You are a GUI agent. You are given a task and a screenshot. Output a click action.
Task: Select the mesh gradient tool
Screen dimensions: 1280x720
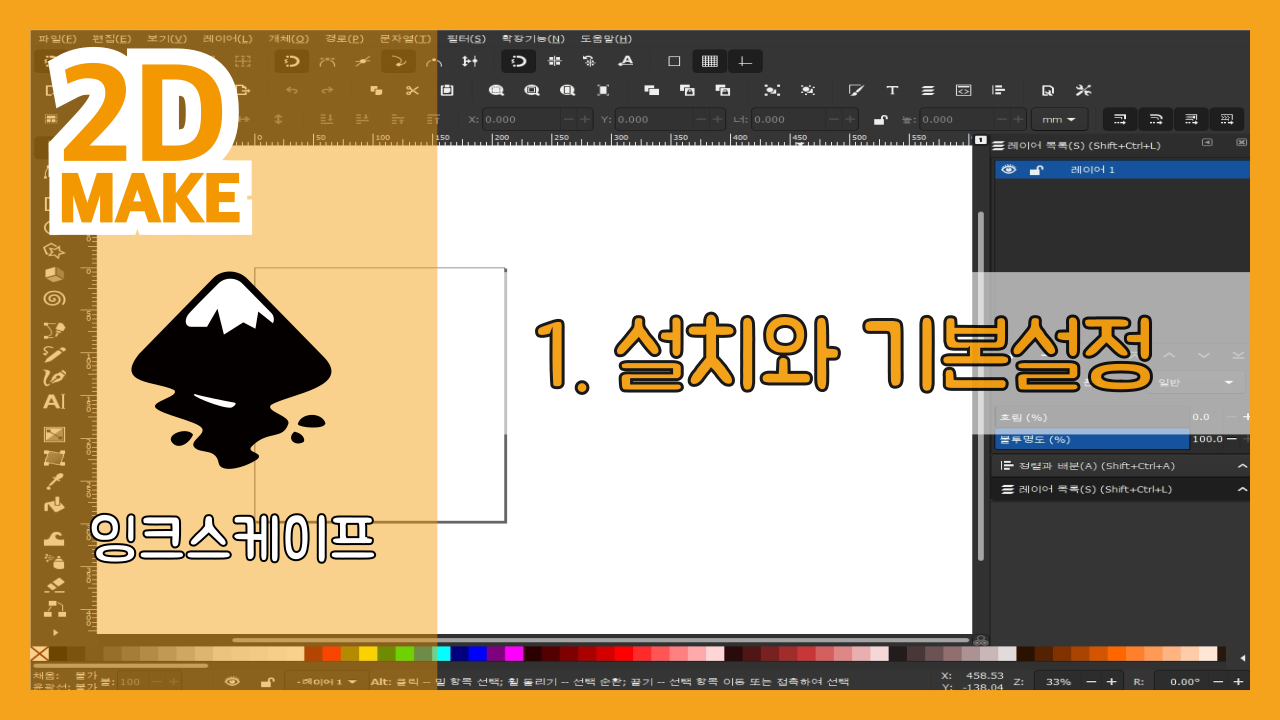54,458
